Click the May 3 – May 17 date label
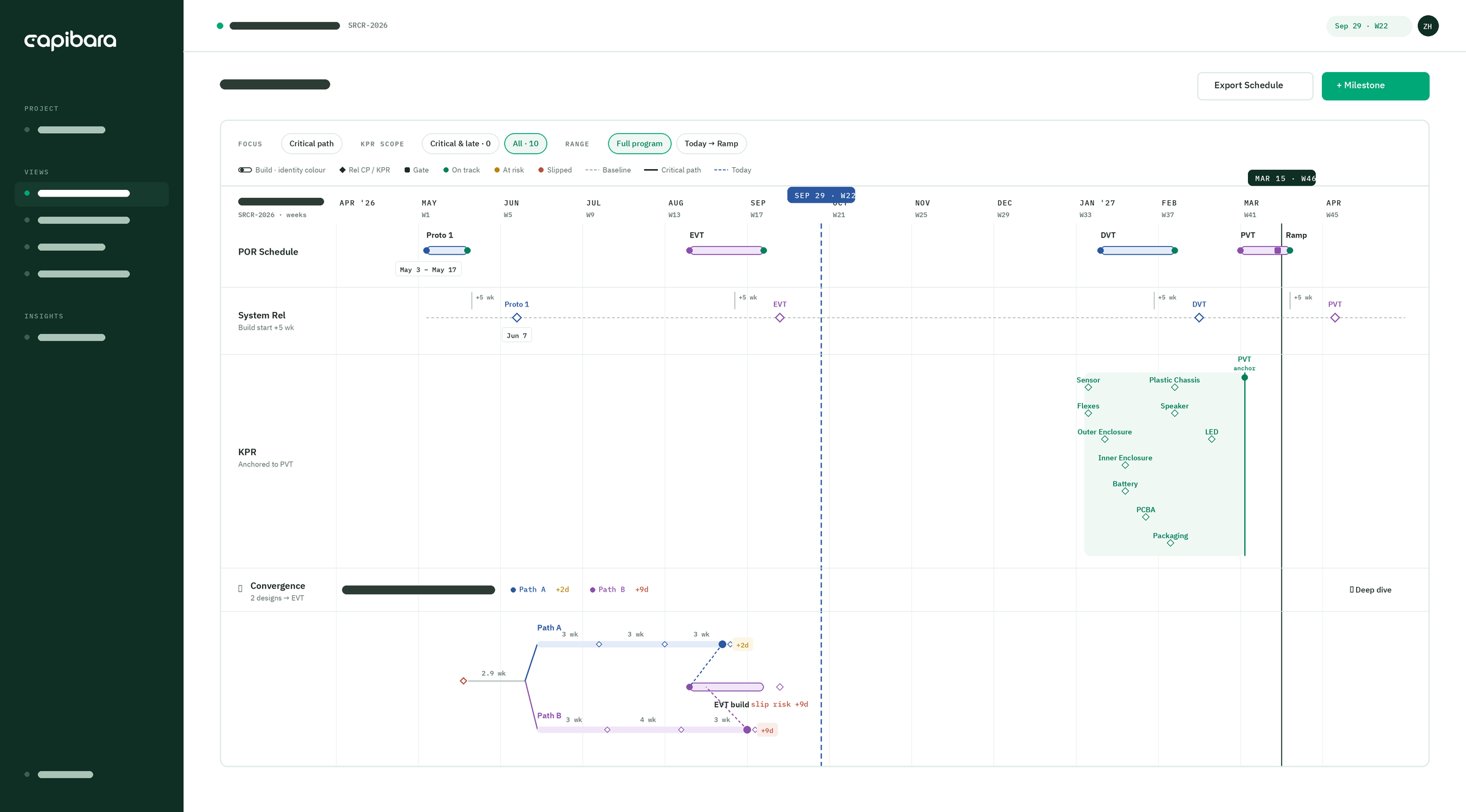This screenshot has height=812, width=1466. [428, 270]
